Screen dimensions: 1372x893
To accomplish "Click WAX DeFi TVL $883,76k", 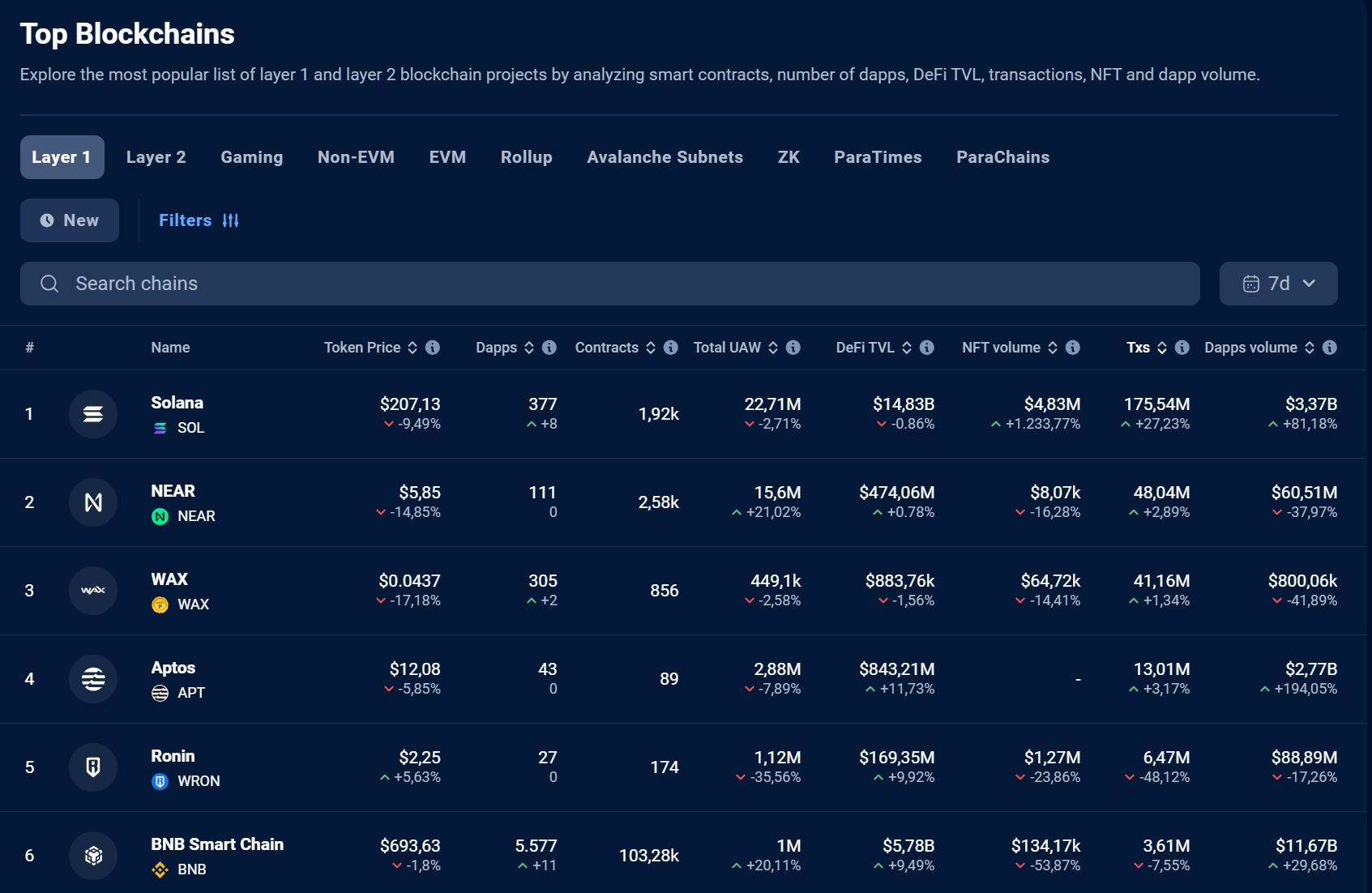I will coord(900,580).
